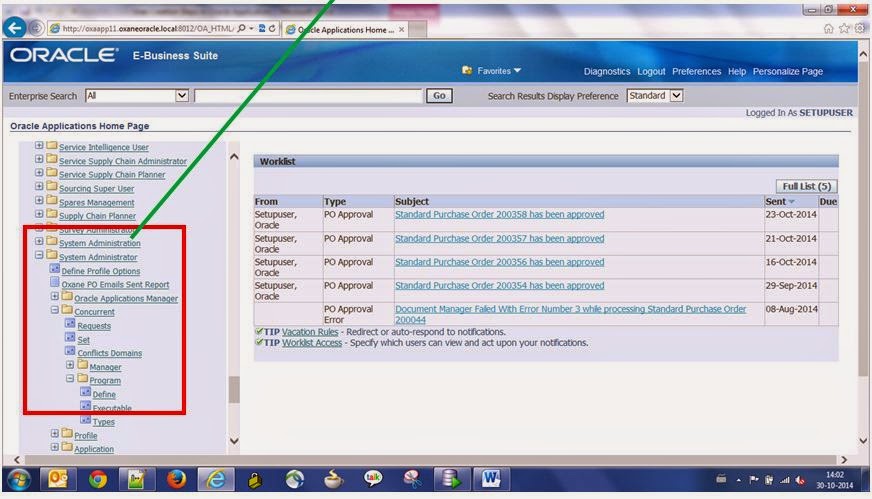Click the Types function icon
Image resolution: width=872 pixels, height=499 pixels.
click(x=85, y=419)
